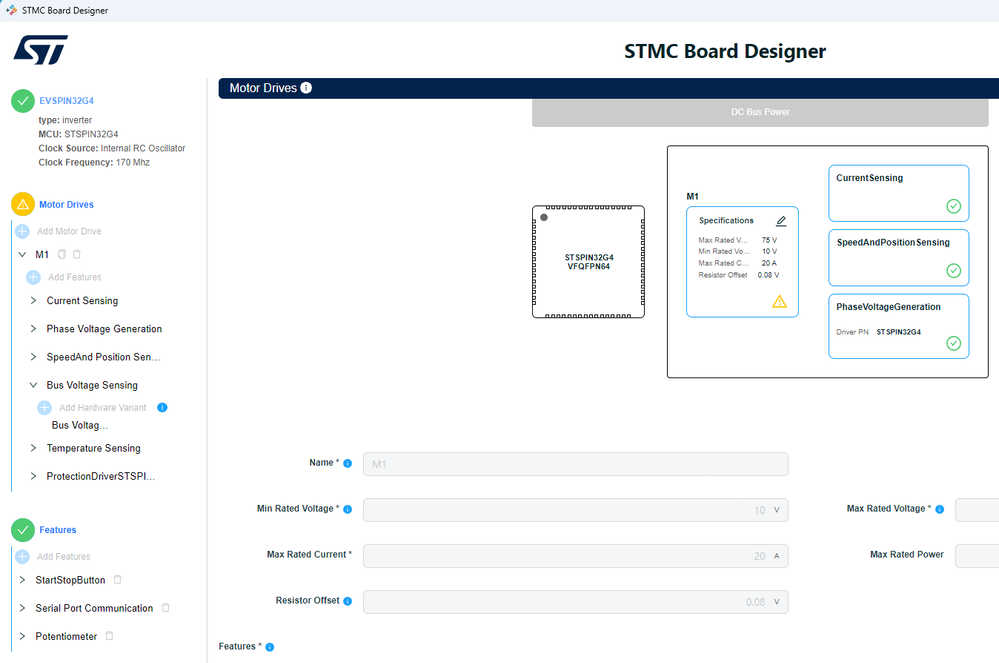Image resolution: width=999 pixels, height=663 pixels.
Task: Select the Specifications card in M1
Action: [742, 262]
